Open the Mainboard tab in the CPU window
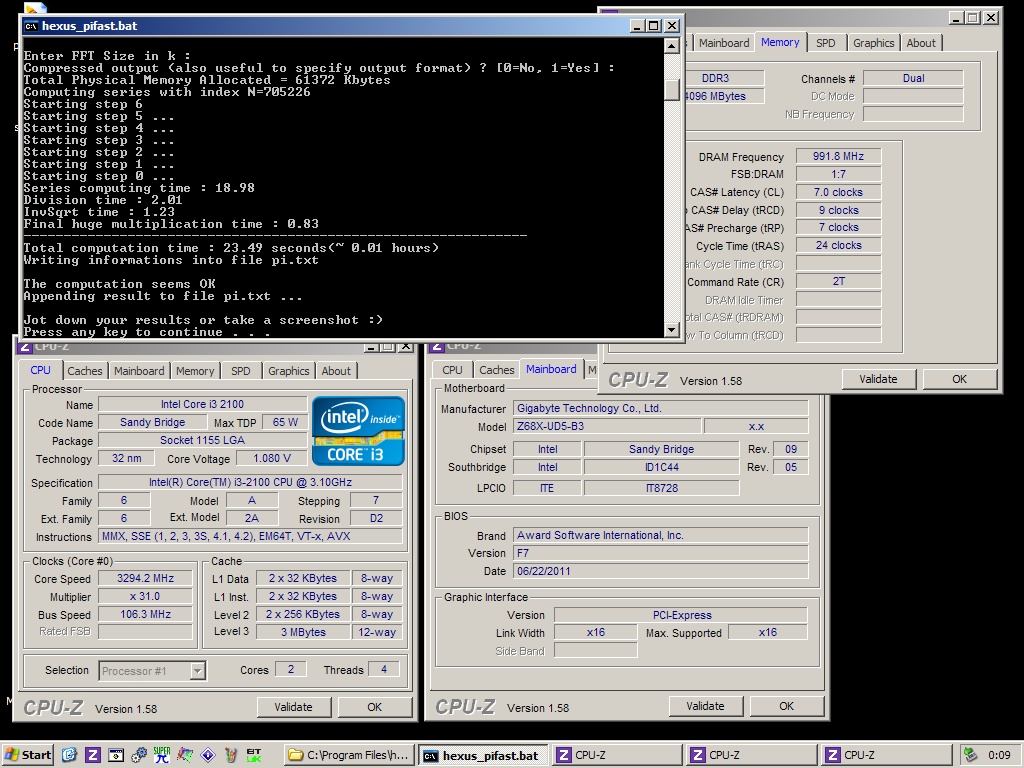This screenshot has width=1024, height=768. point(139,371)
